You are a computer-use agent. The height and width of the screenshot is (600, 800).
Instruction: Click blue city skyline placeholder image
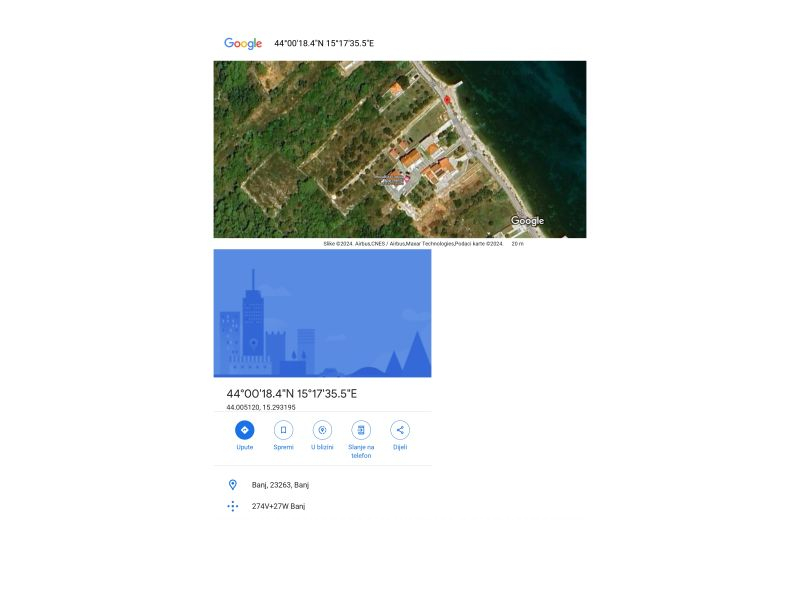[322, 313]
